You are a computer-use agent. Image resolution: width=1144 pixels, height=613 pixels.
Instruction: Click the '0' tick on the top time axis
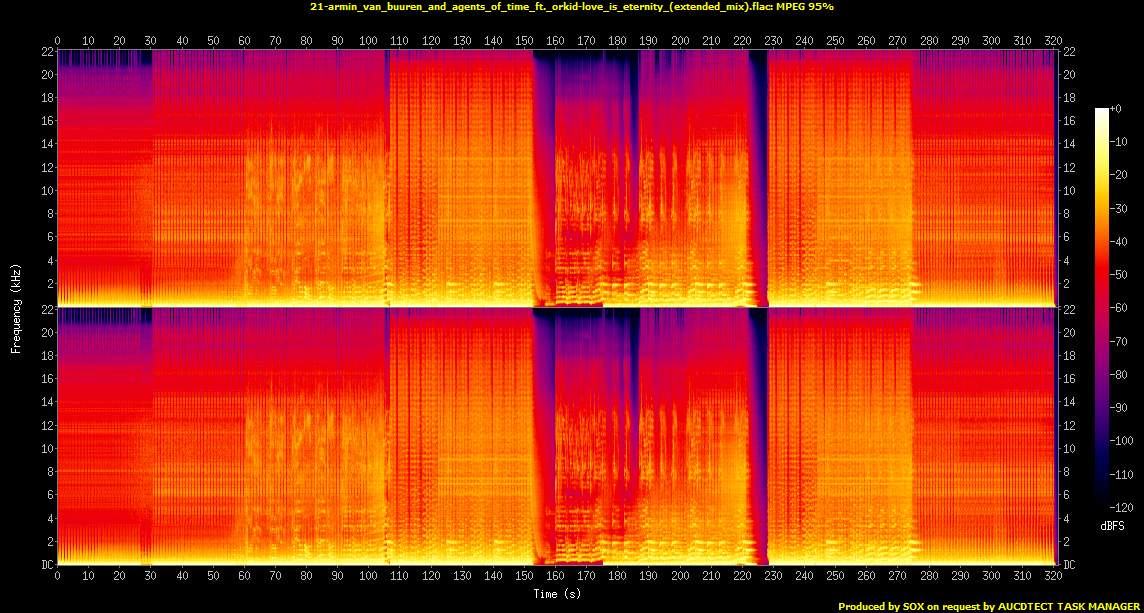point(58,39)
